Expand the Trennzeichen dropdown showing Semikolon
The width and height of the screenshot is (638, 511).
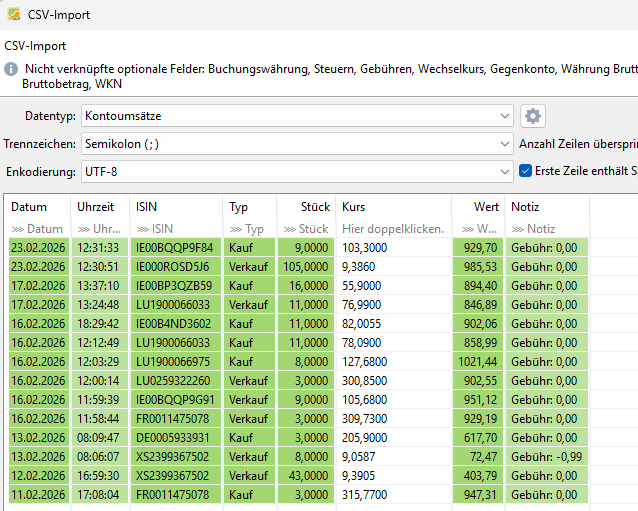coord(296,144)
